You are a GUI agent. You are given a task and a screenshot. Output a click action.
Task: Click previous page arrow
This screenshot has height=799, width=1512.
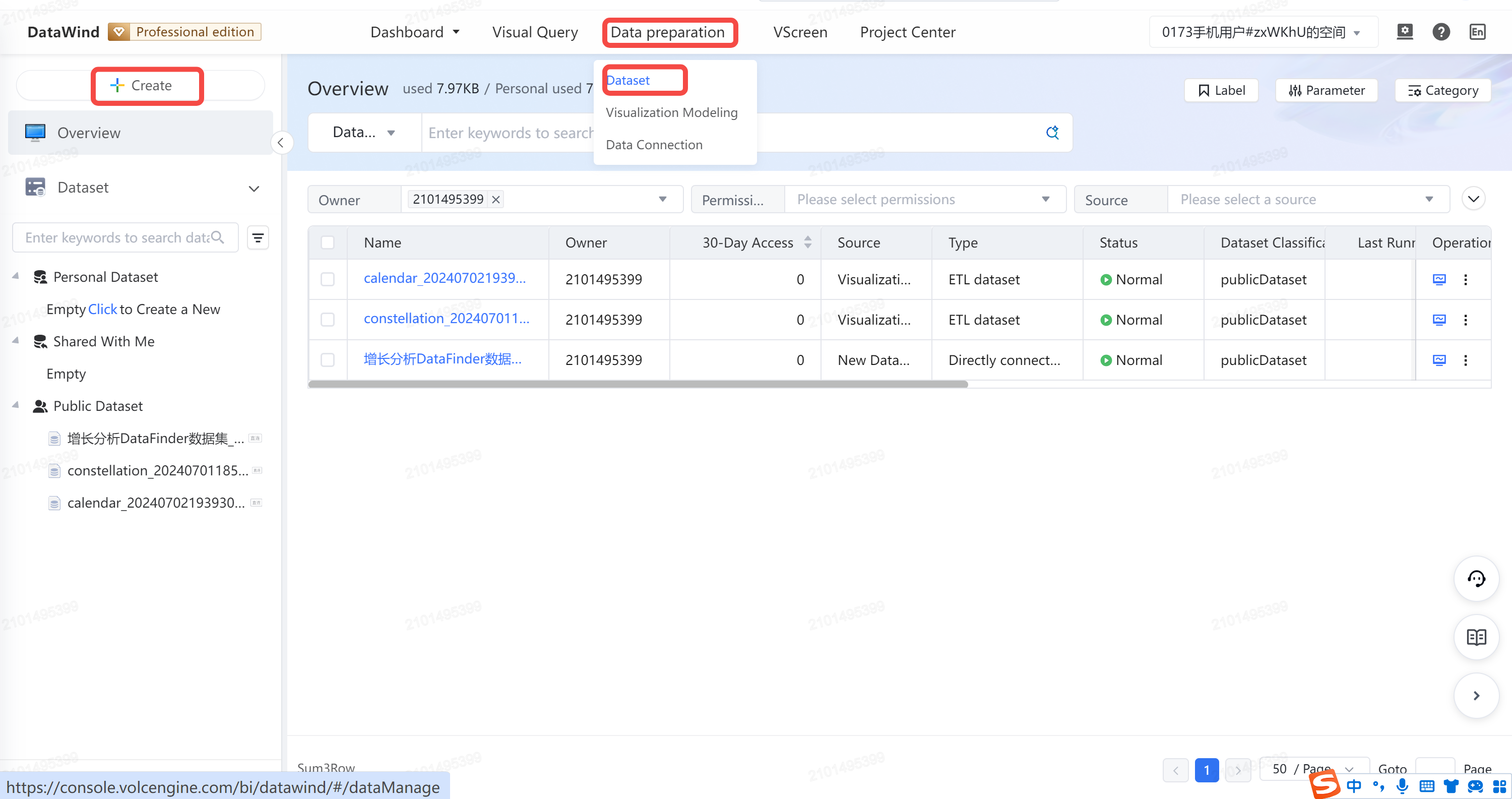[x=1176, y=770]
